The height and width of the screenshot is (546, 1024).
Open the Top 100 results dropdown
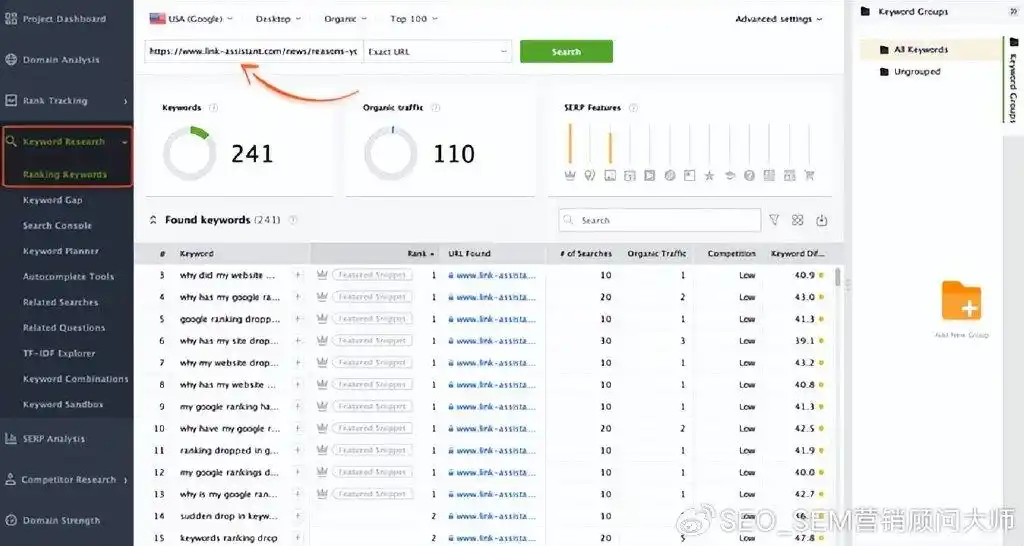point(412,19)
